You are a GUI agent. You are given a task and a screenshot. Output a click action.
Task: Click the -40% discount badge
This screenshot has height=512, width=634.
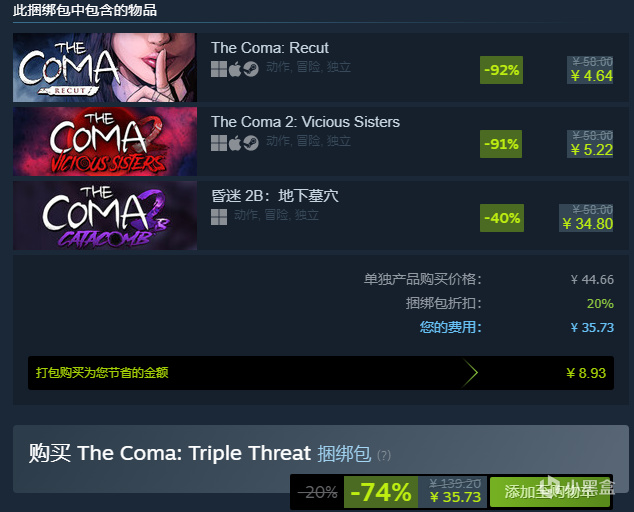click(502, 218)
